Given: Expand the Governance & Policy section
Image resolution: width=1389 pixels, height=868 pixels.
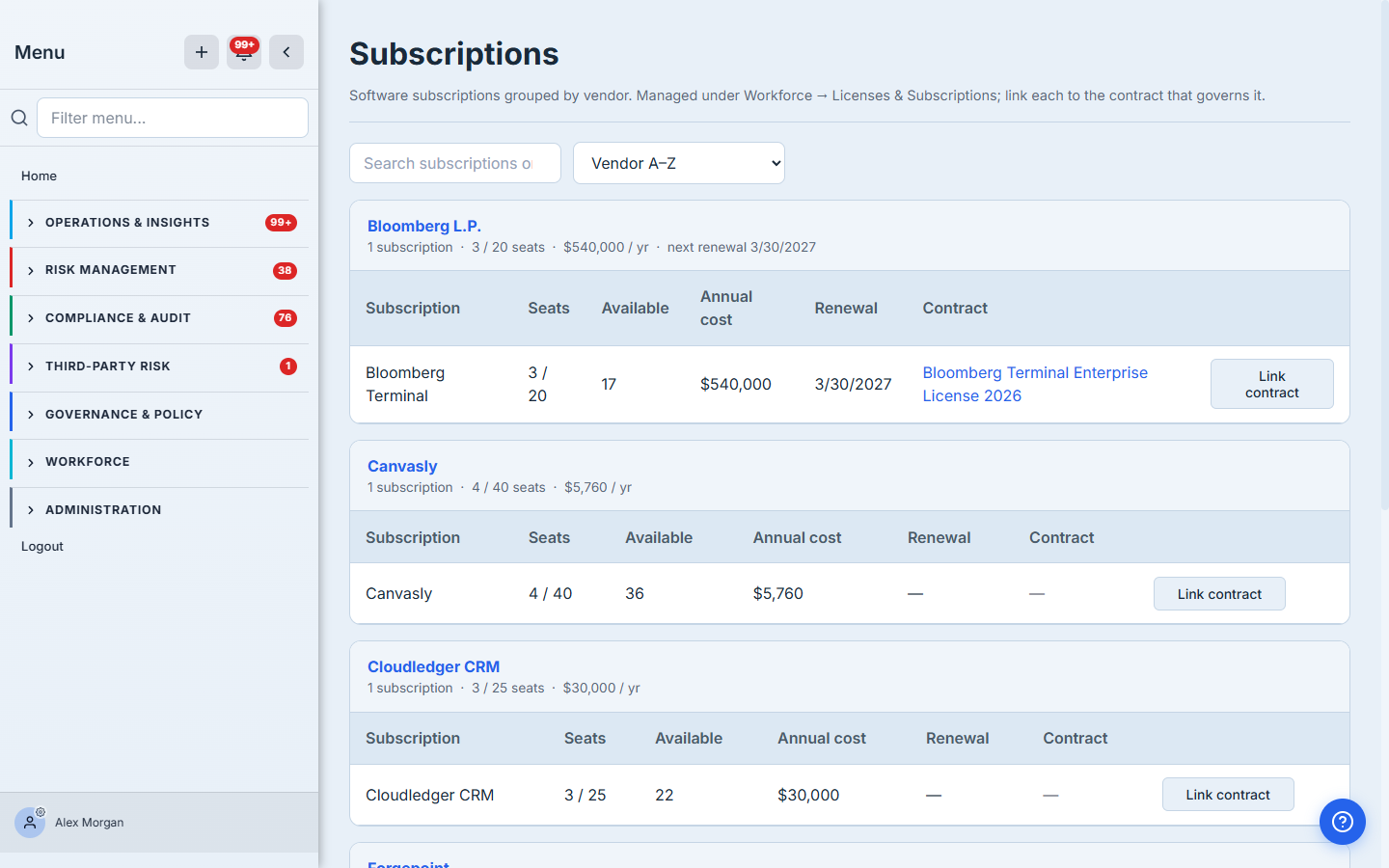Looking at the screenshot, I should 160,415.
